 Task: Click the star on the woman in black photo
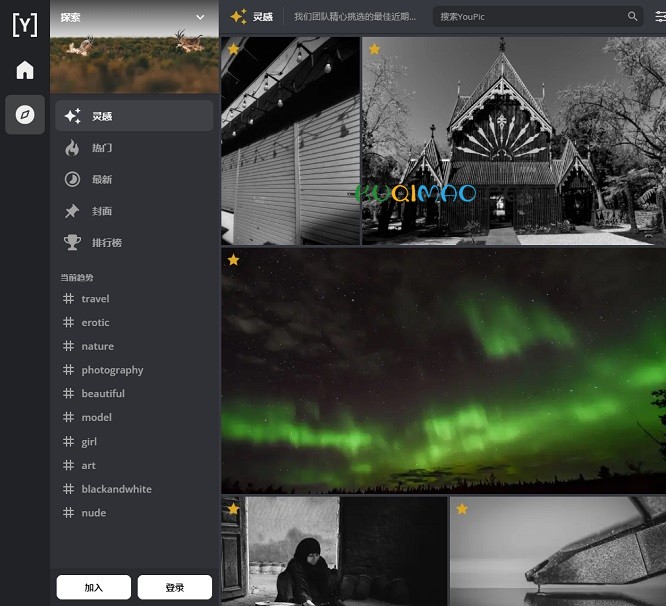coord(233,509)
